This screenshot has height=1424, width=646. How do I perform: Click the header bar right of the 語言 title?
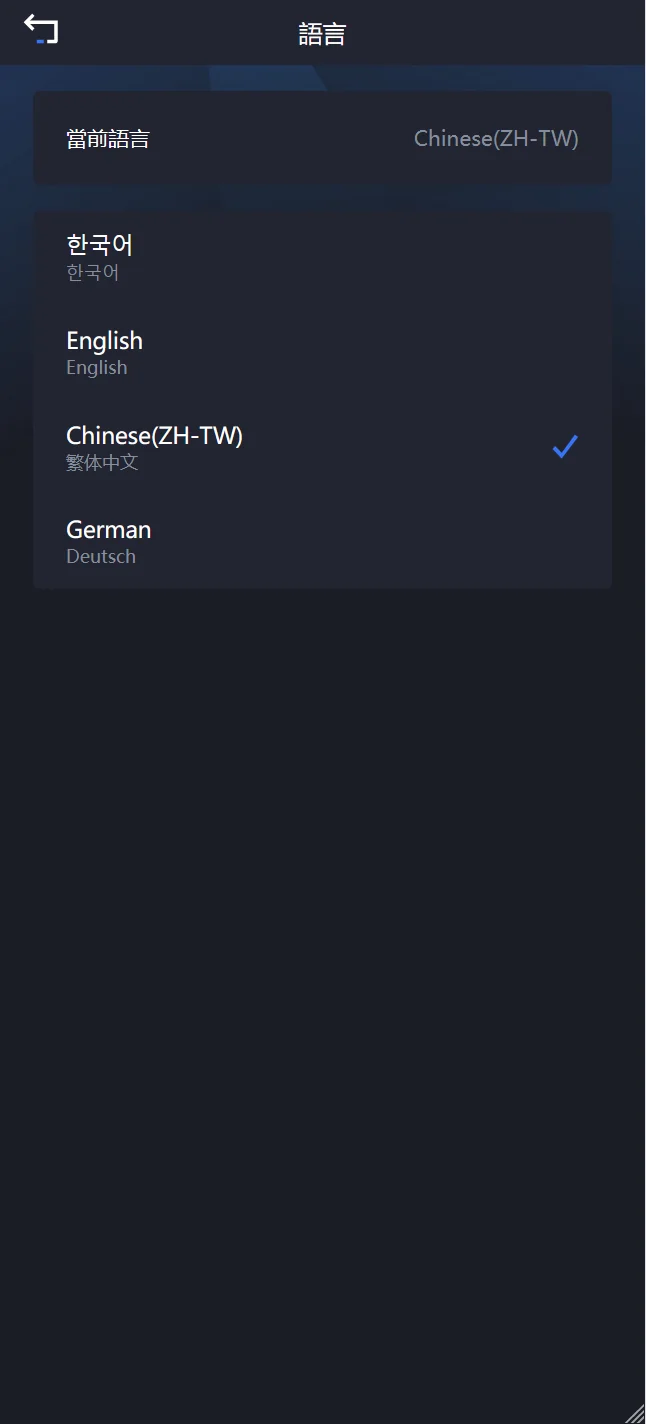point(500,34)
